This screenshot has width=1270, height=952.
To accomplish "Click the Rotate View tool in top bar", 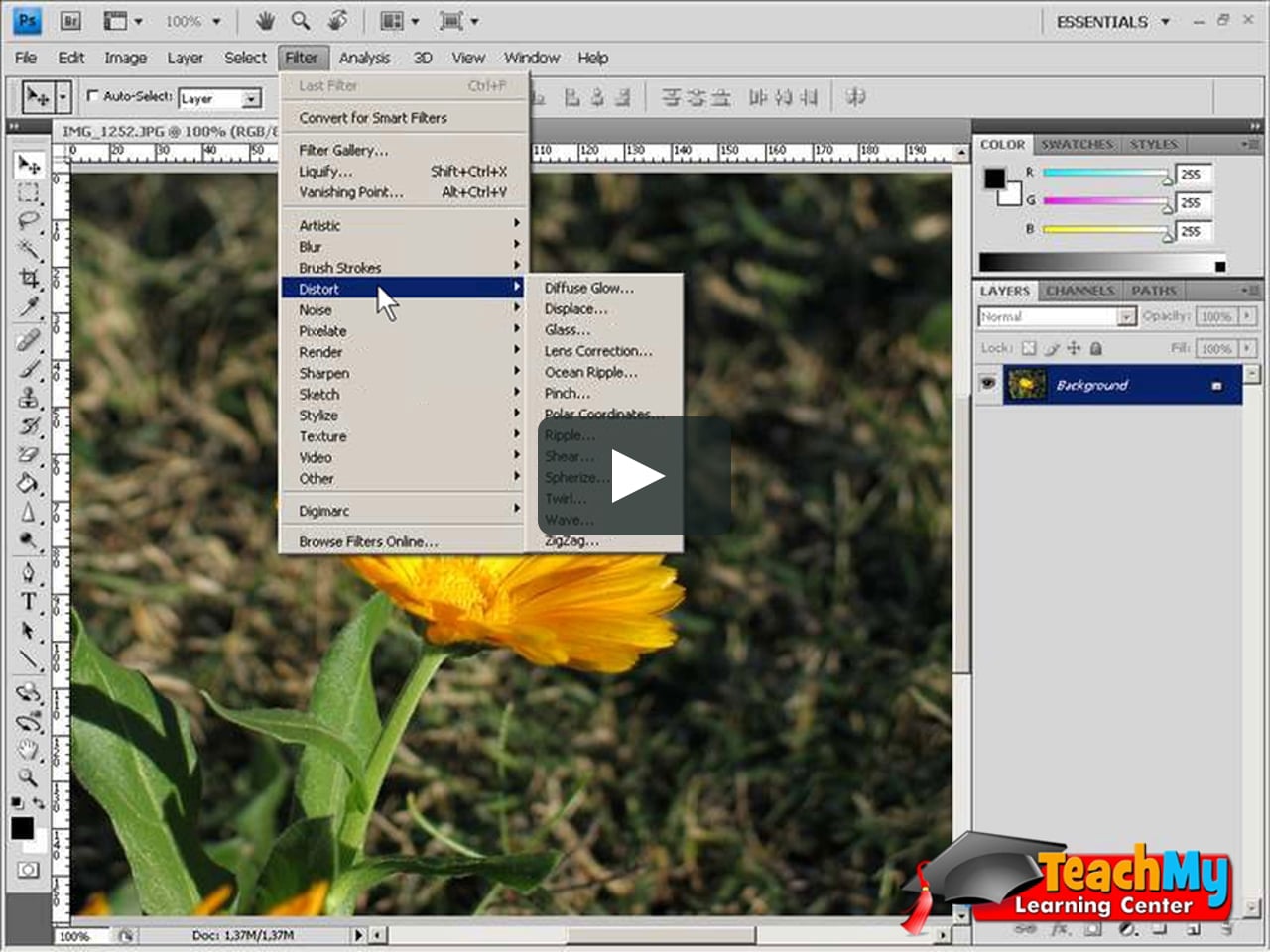I will coord(338,20).
